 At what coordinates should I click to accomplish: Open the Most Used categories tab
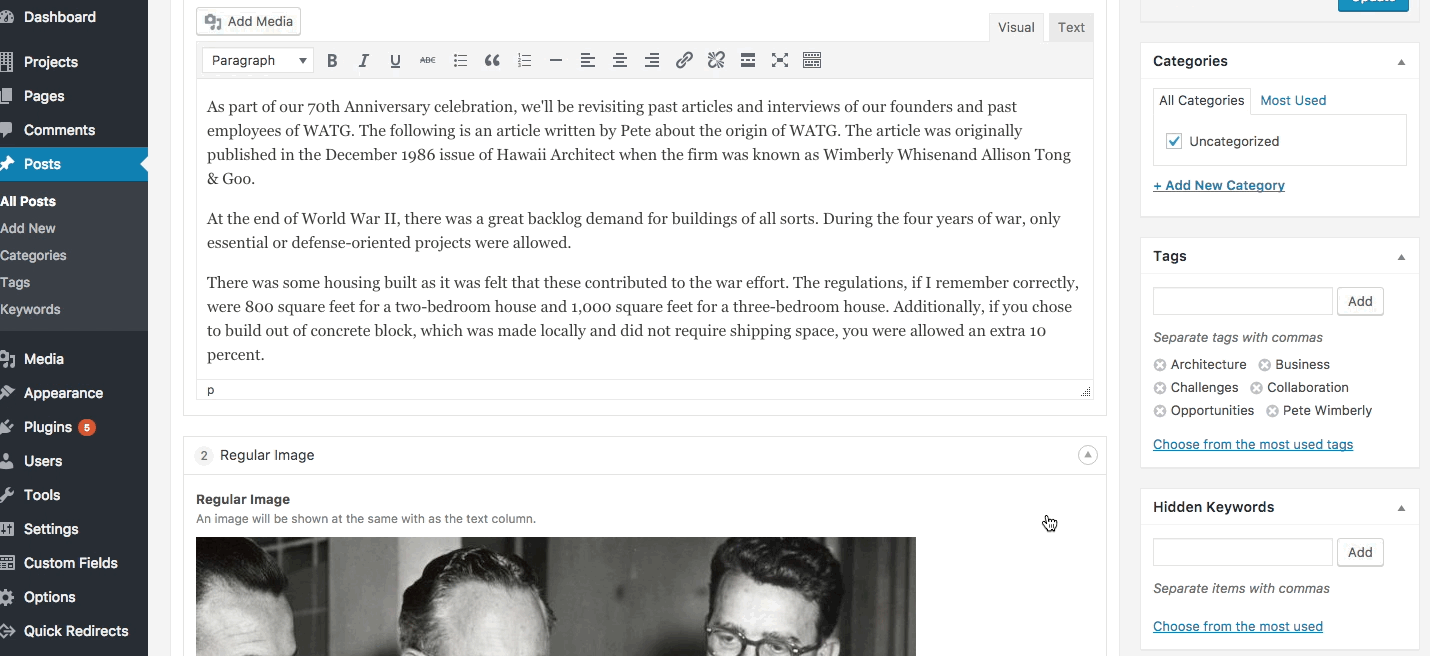[x=1293, y=100]
